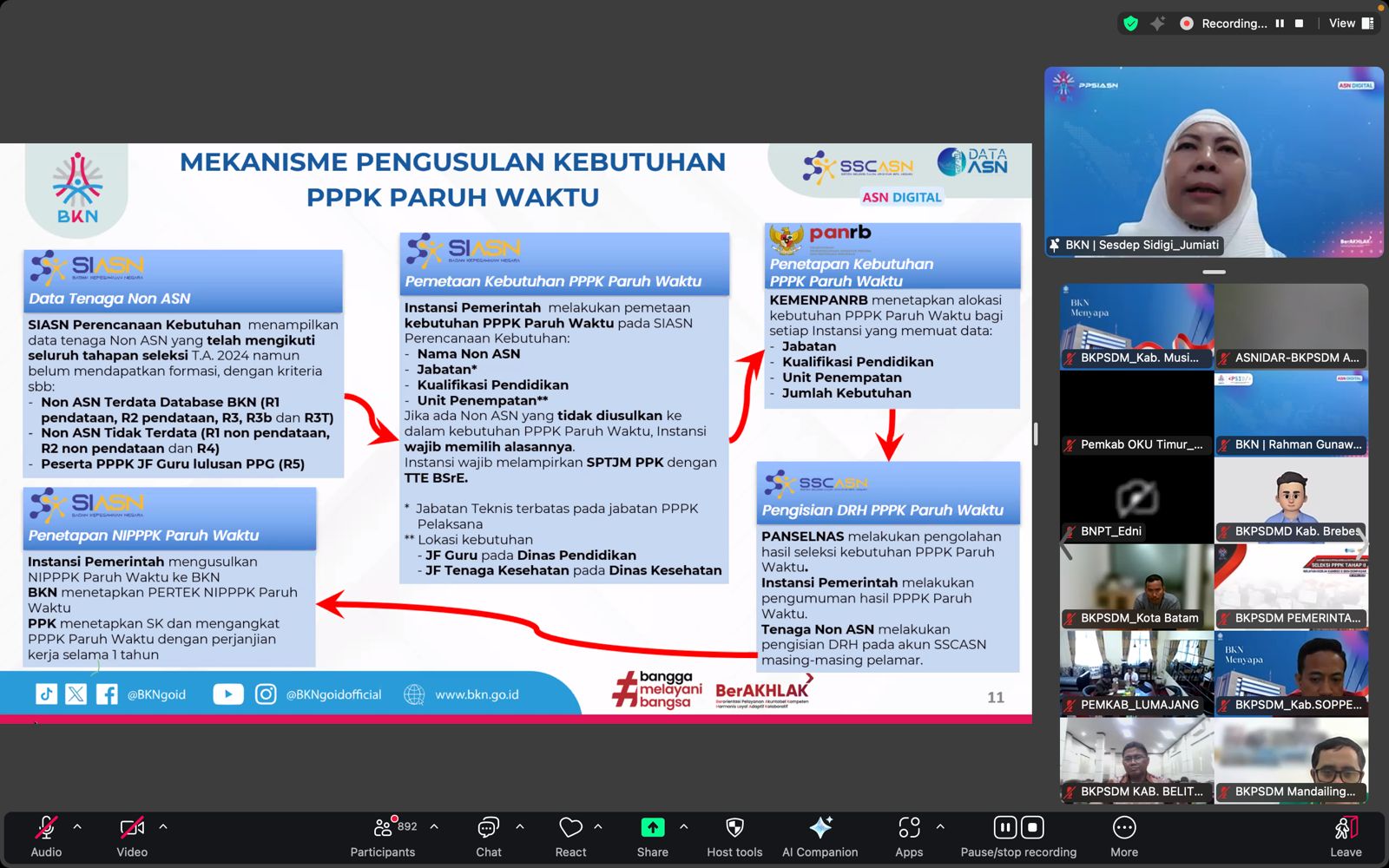Select BNPT_Edni participant tile
The image size is (1389, 868).
pos(1136,500)
